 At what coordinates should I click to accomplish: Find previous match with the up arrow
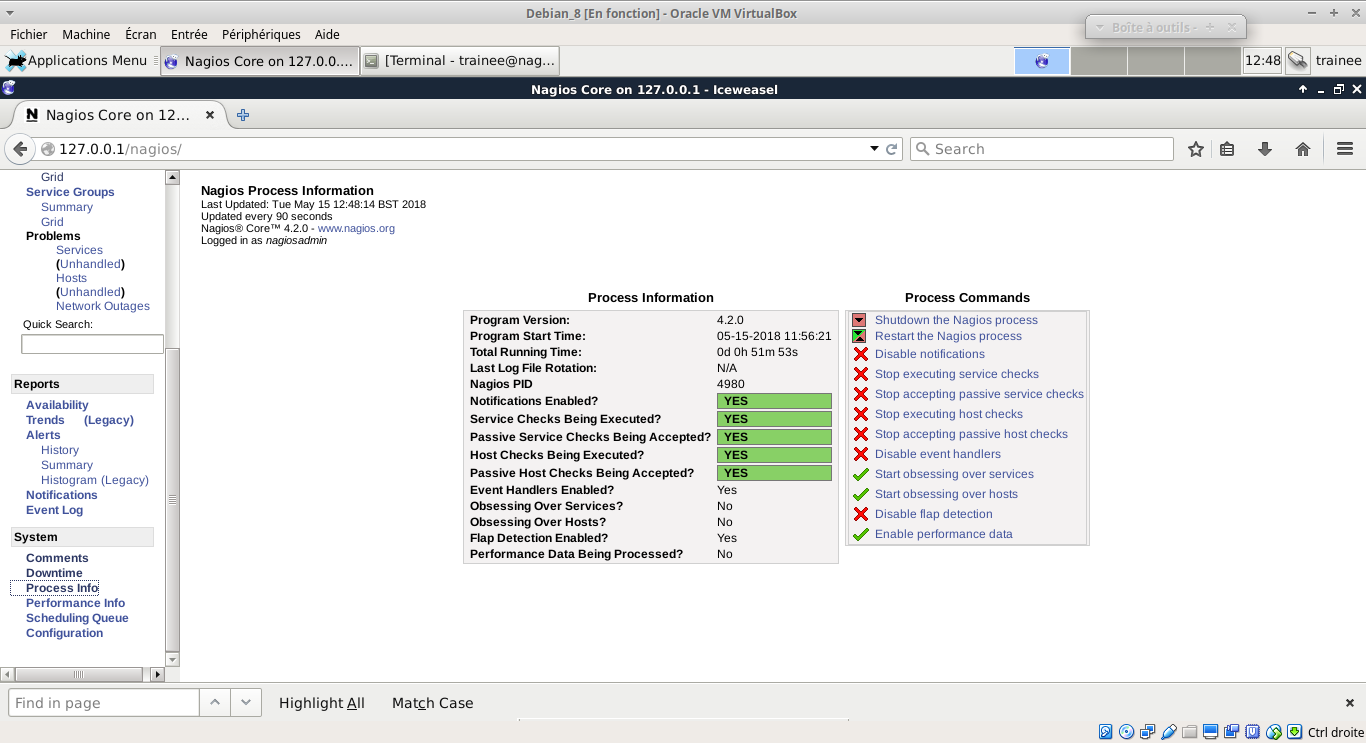pyautogui.click(x=214, y=703)
